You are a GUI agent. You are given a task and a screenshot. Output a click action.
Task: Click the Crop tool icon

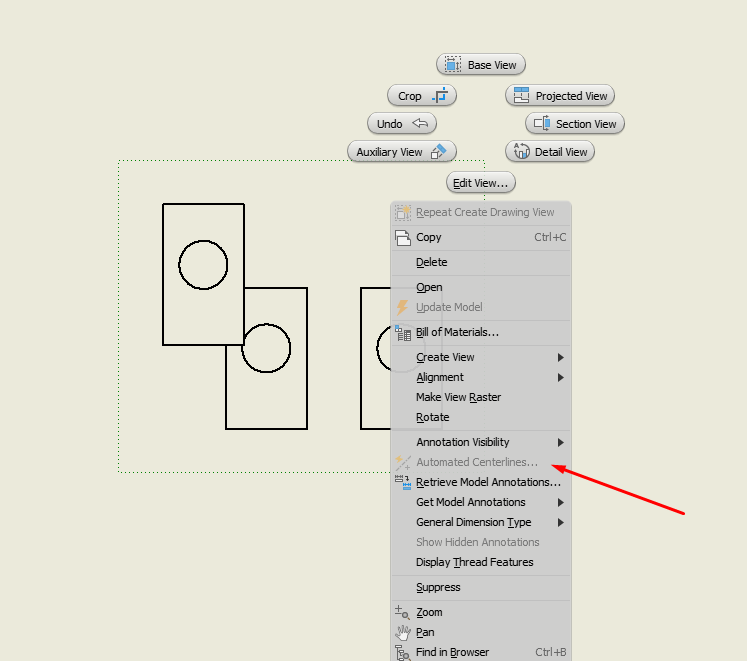pos(440,95)
